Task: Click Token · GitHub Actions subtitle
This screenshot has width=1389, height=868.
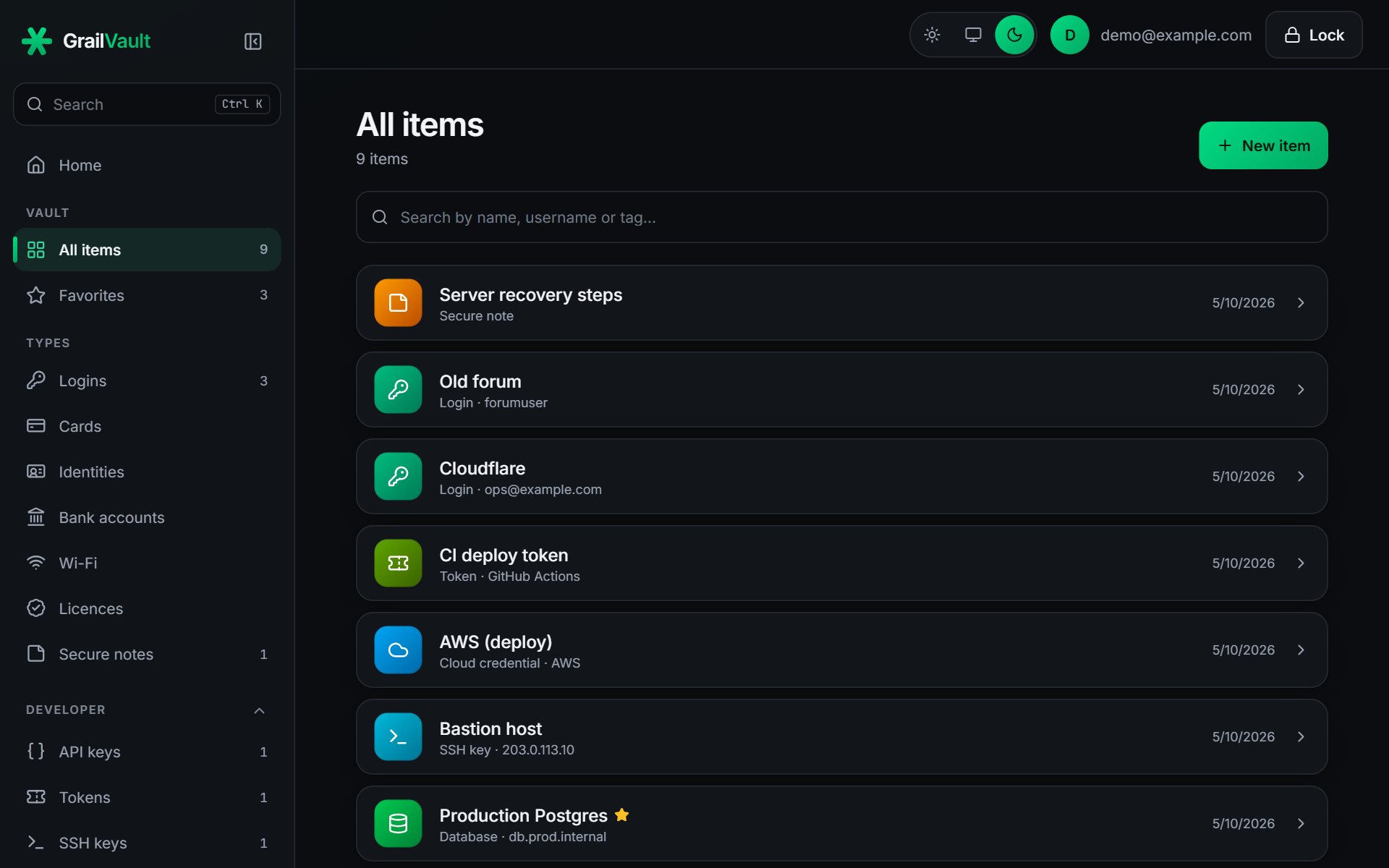Action: tap(509, 576)
